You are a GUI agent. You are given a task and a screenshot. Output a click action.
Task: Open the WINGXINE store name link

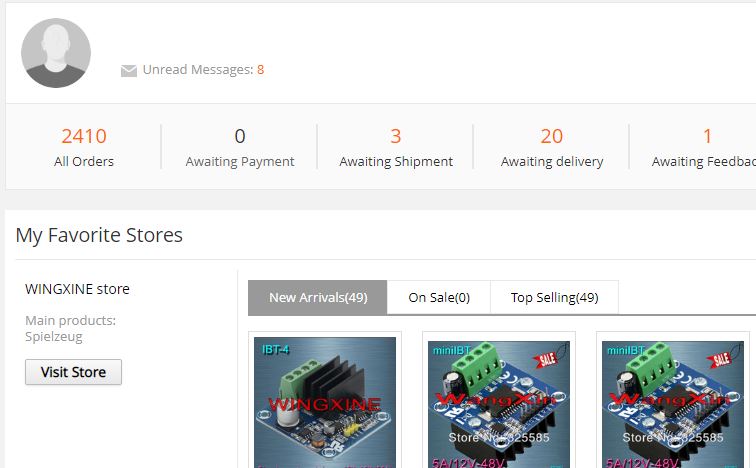[77, 289]
